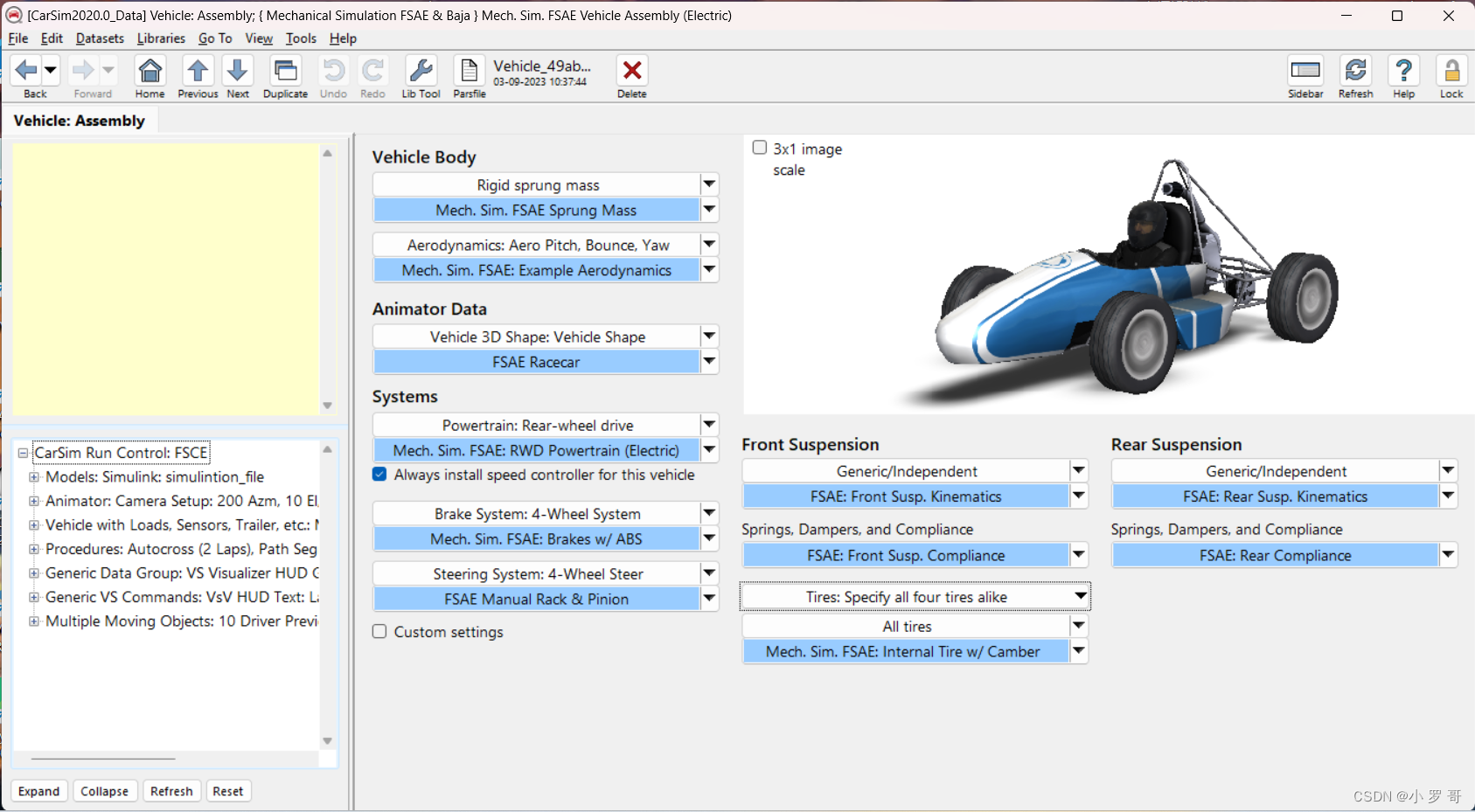The height and width of the screenshot is (812, 1475).
Task: Click notes area scroll down arrow
Action: (328, 406)
